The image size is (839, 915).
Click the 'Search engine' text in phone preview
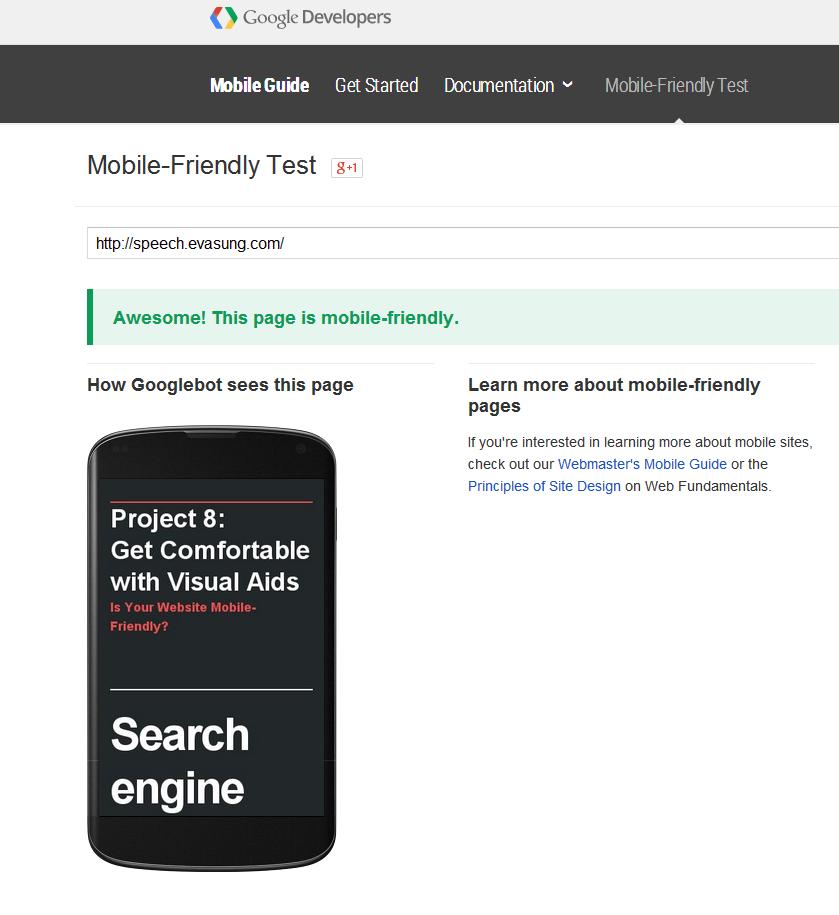(x=180, y=762)
